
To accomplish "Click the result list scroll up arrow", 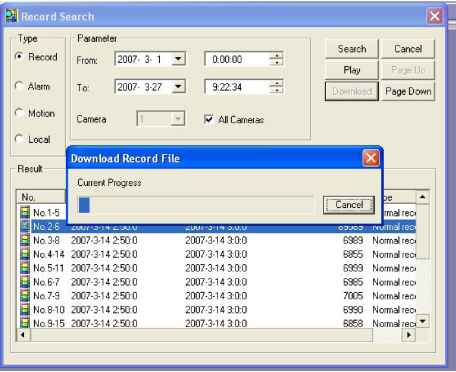I will point(422,197).
